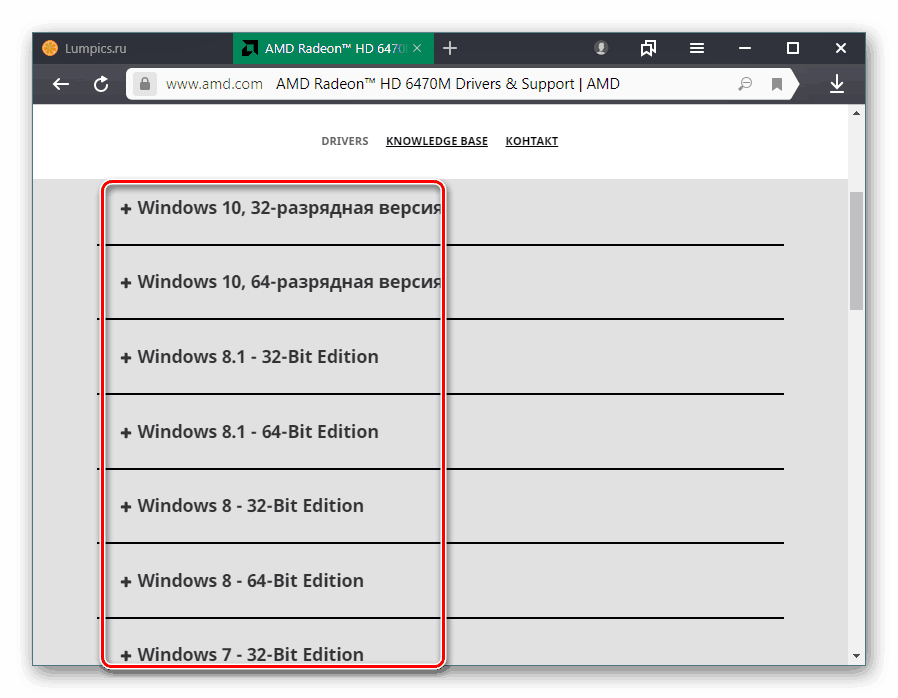Click the www.amd.com address field
The height and width of the screenshot is (698, 898).
click(214, 84)
